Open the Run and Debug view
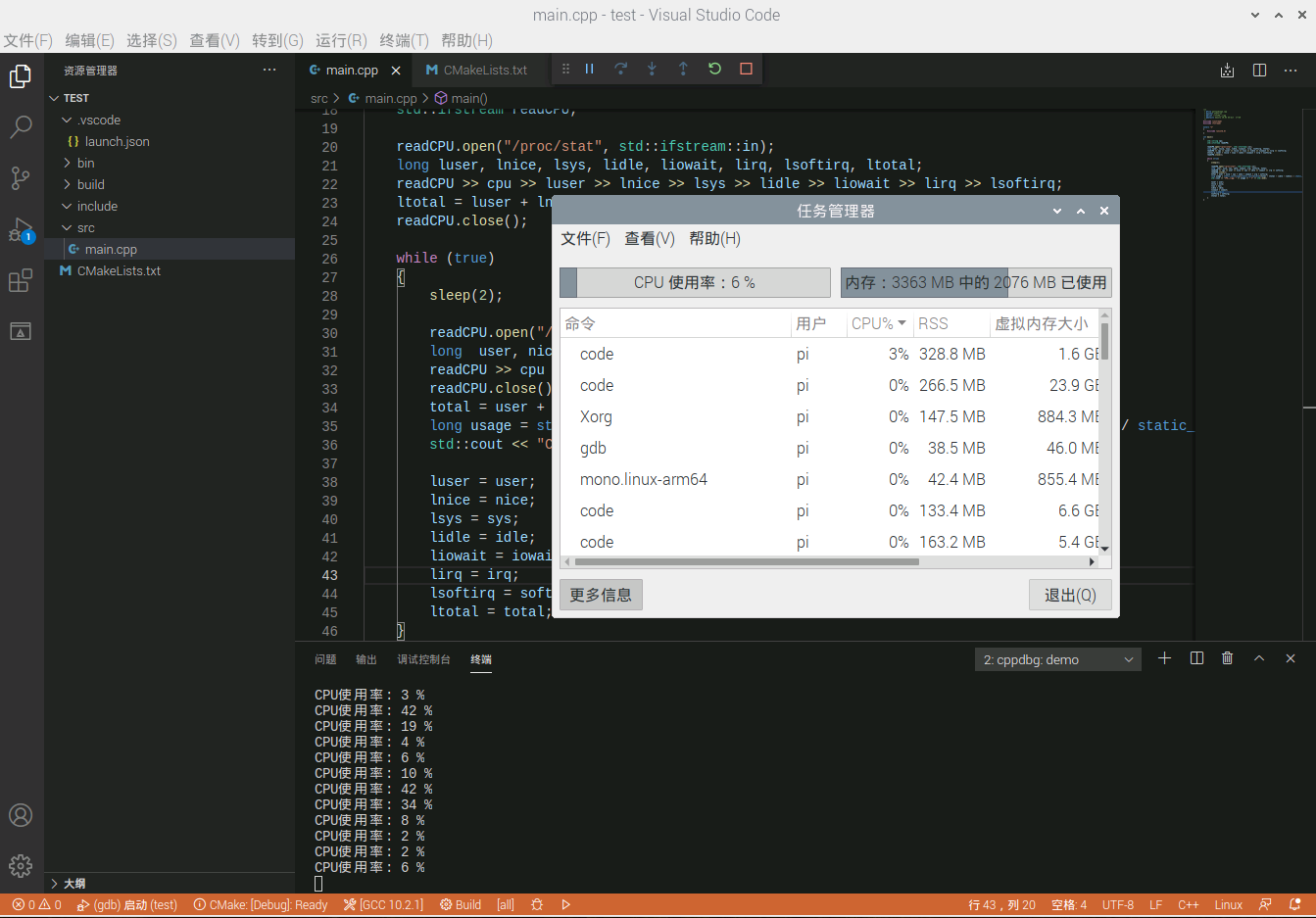 pyautogui.click(x=21, y=230)
